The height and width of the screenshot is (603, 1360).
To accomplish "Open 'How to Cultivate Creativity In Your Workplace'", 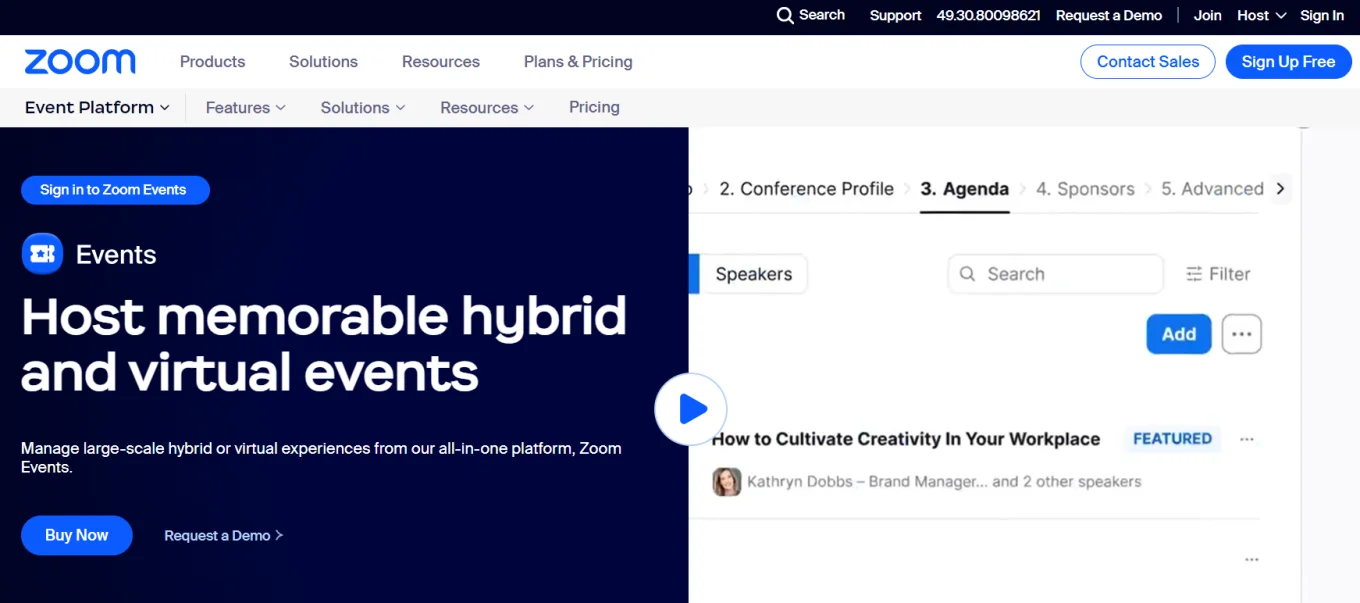I will point(906,439).
